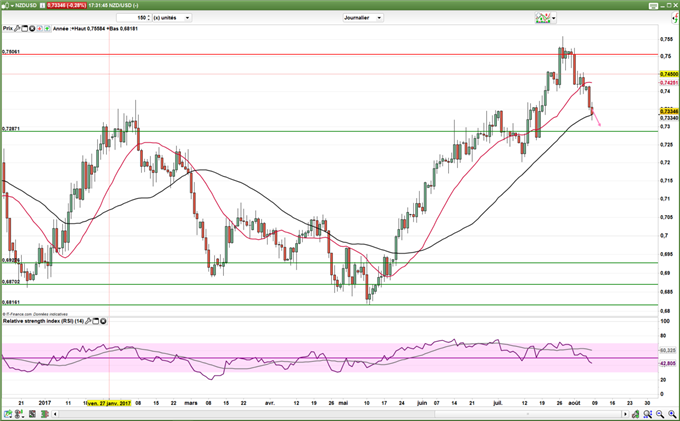Screen dimensions: 680x421
Task: Open the window link menu icon beside NZDUSD
Action: click(7, 5)
